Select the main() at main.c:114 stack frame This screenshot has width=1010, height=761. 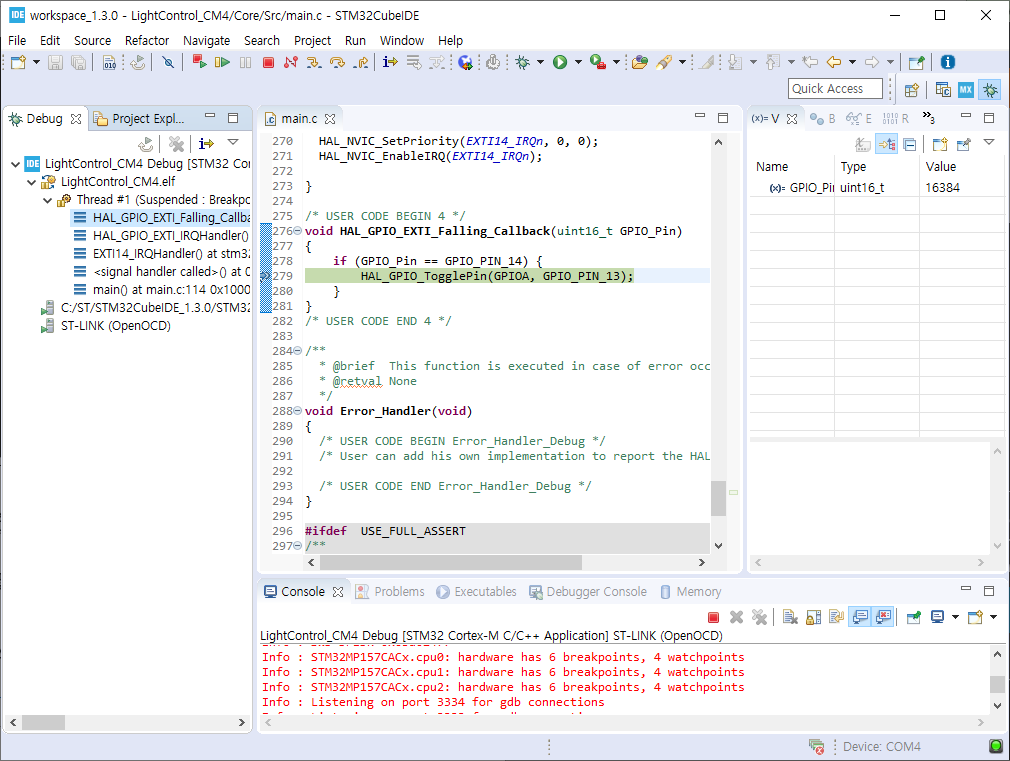(x=161, y=290)
